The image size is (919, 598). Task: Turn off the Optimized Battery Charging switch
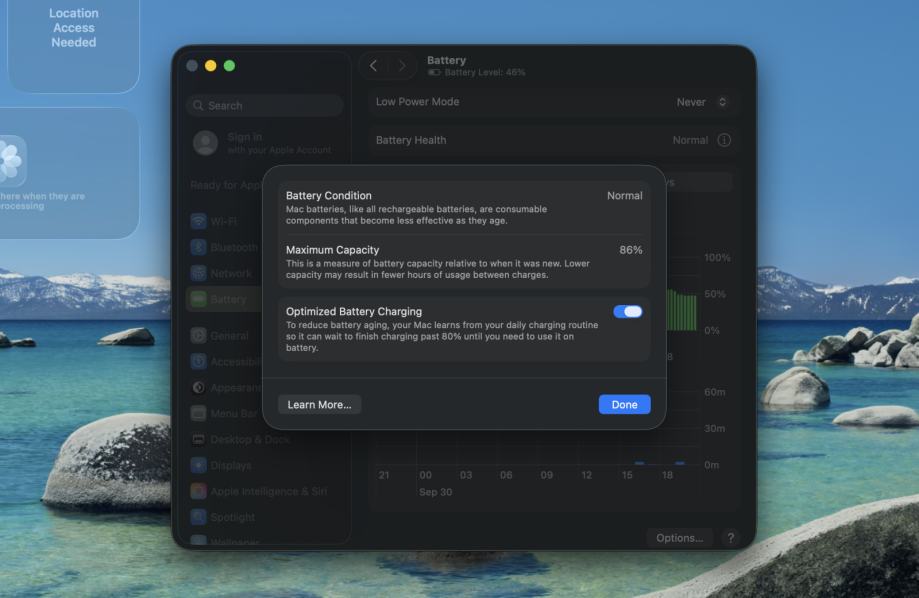[x=628, y=312]
